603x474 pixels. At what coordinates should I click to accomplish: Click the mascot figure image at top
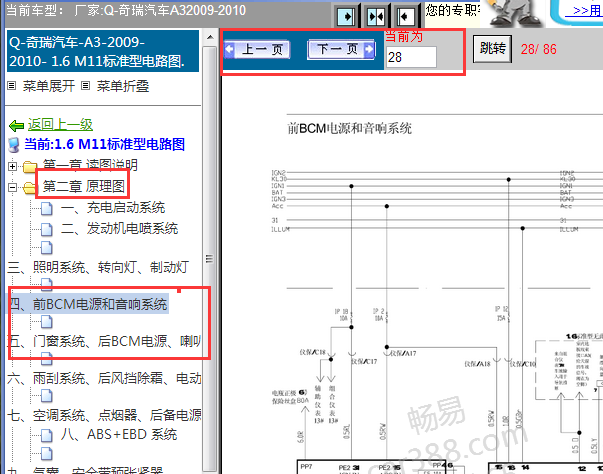tap(515, 13)
